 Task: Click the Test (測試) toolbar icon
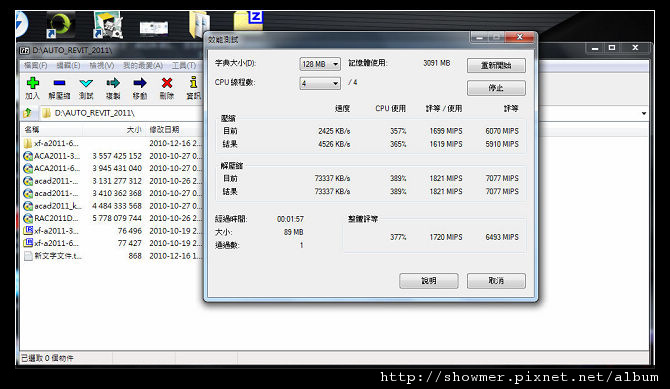(x=86, y=83)
